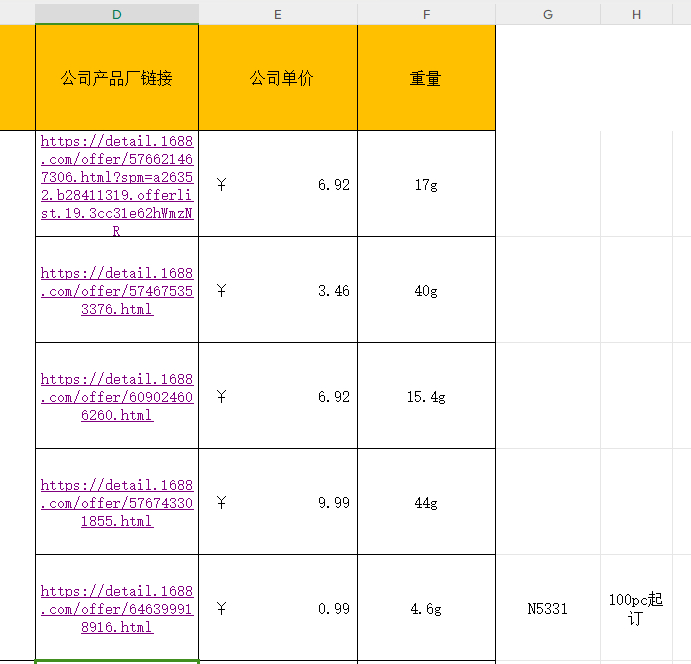The image size is (691, 664).
Task: Click the price cell showing 9.99
Action: click(278, 503)
